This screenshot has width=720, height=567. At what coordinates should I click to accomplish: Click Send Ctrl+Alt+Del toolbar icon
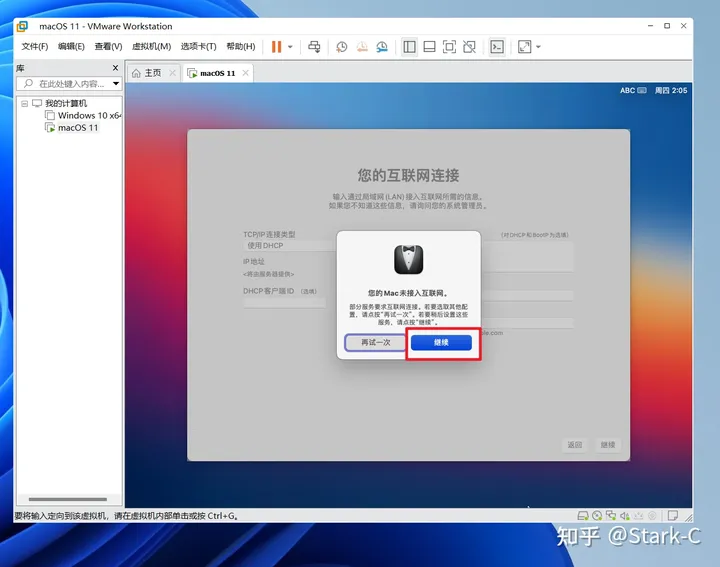tap(314, 46)
